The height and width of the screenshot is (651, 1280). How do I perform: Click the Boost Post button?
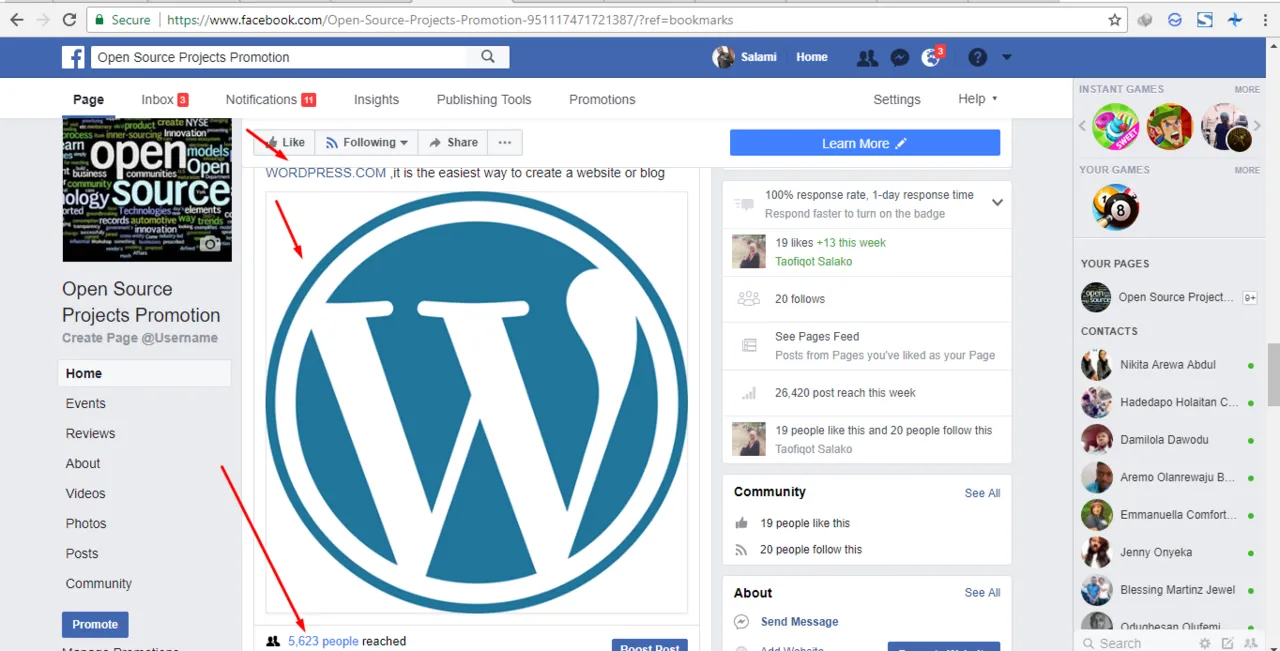[650, 645]
